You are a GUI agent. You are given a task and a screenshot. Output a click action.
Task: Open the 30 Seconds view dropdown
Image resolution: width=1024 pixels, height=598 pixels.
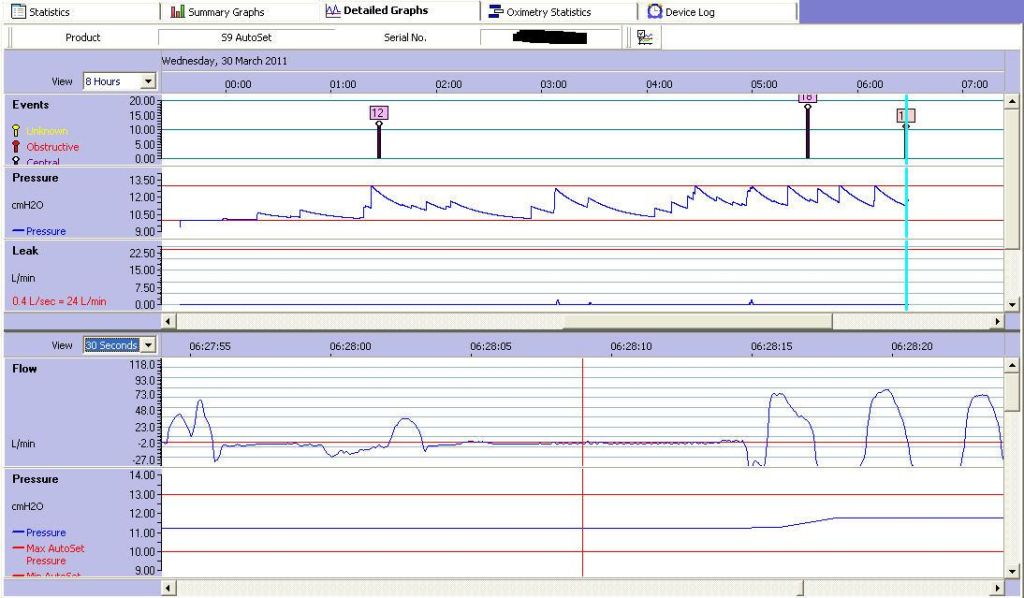(x=149, y=345)
